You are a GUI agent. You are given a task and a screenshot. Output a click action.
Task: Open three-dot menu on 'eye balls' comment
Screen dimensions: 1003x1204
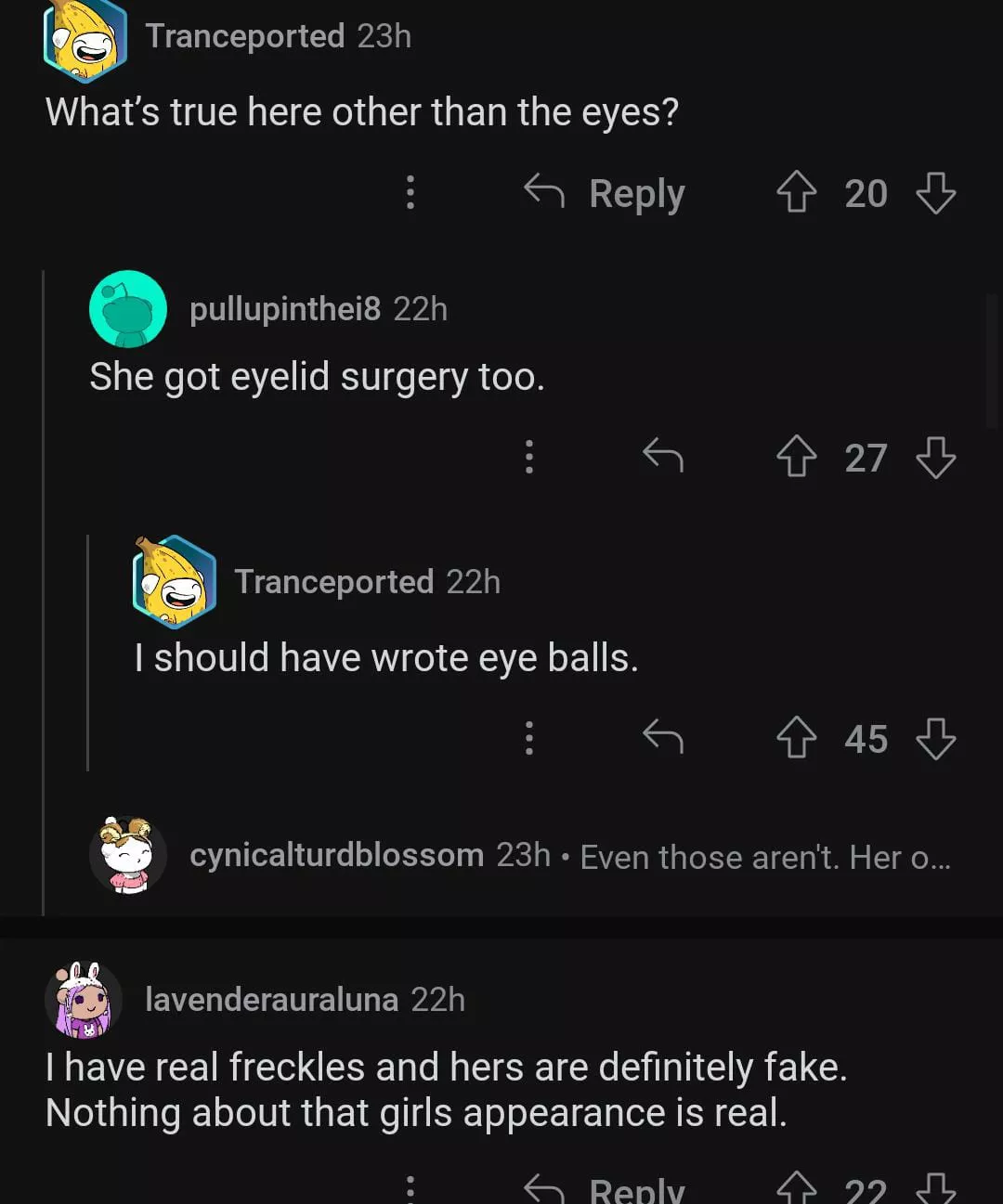(x=529, y=738)
